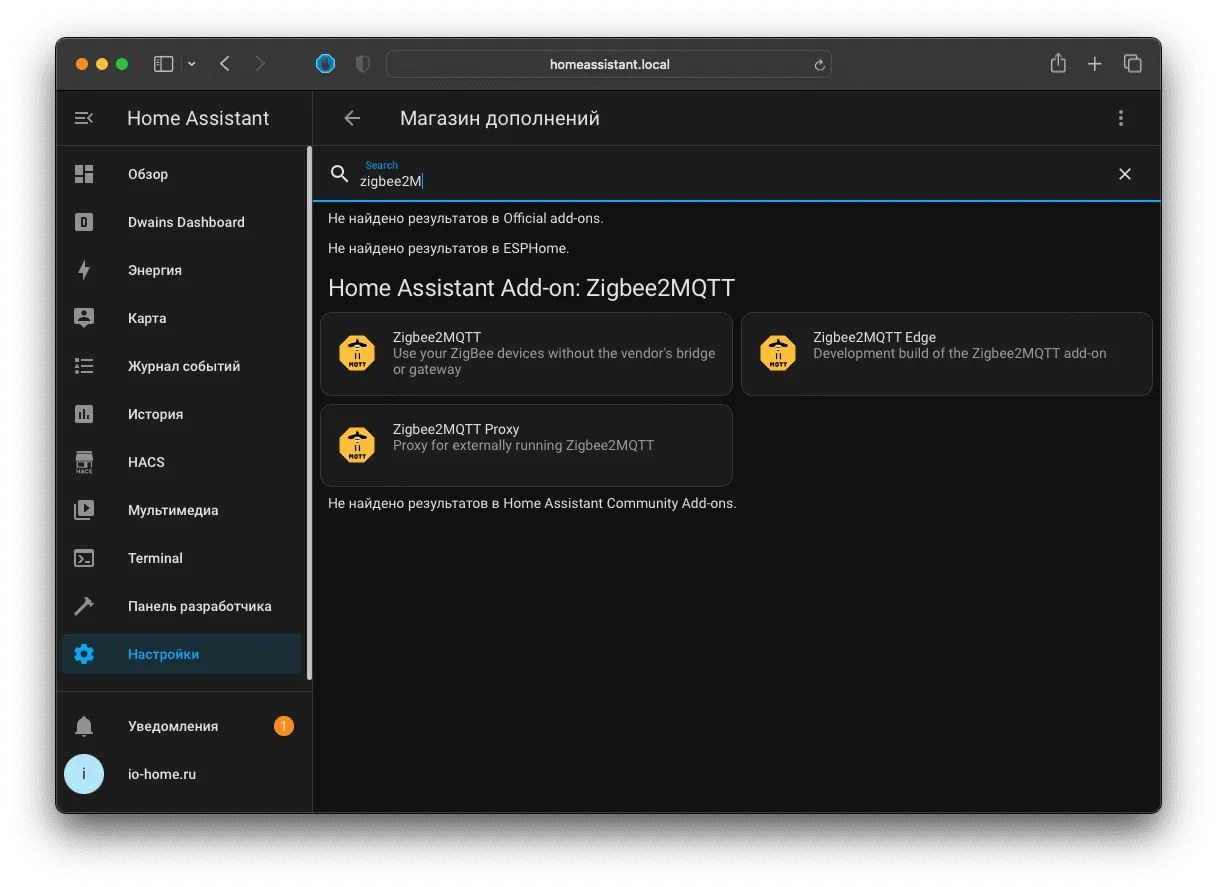Open io-home.ru user profile label
This screenshot has height=887, width=1217.
162,774
